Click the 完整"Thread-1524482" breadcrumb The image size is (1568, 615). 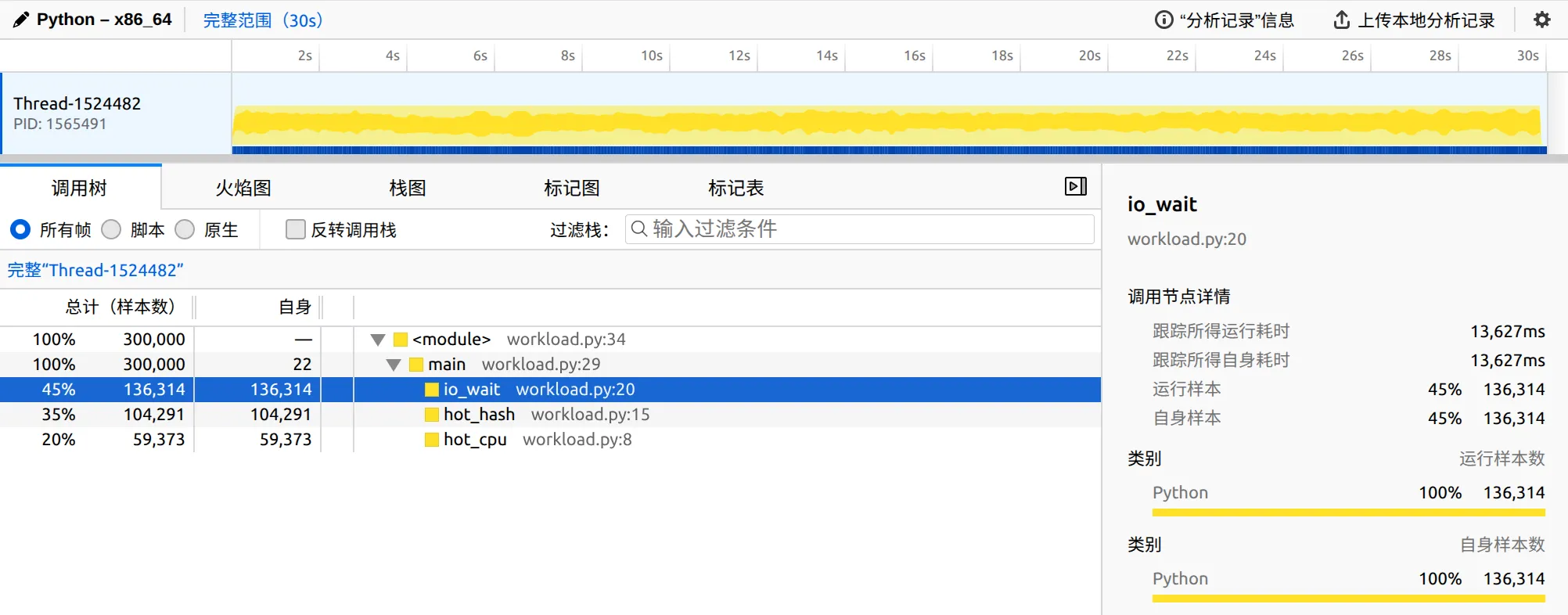coord(95,270)
